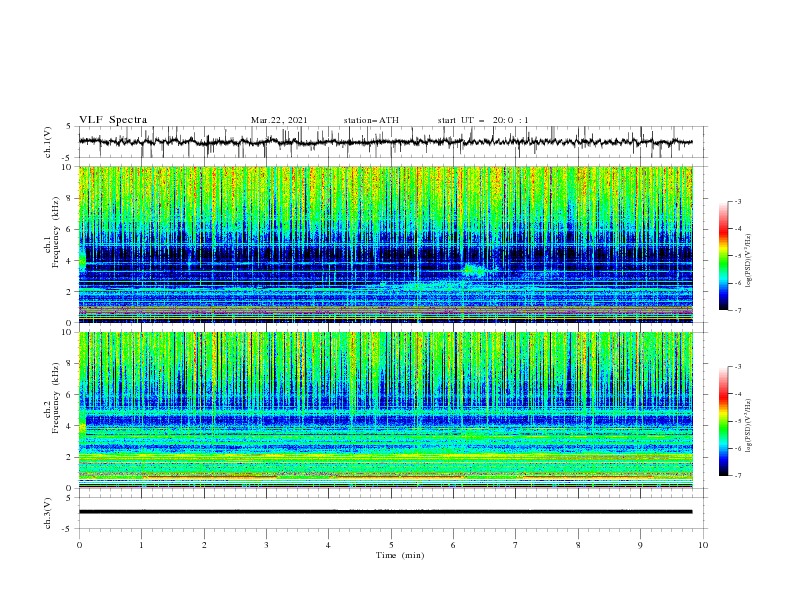
Task: Click the 'Time (min)' axis label
Action: [x=400, y=555]
